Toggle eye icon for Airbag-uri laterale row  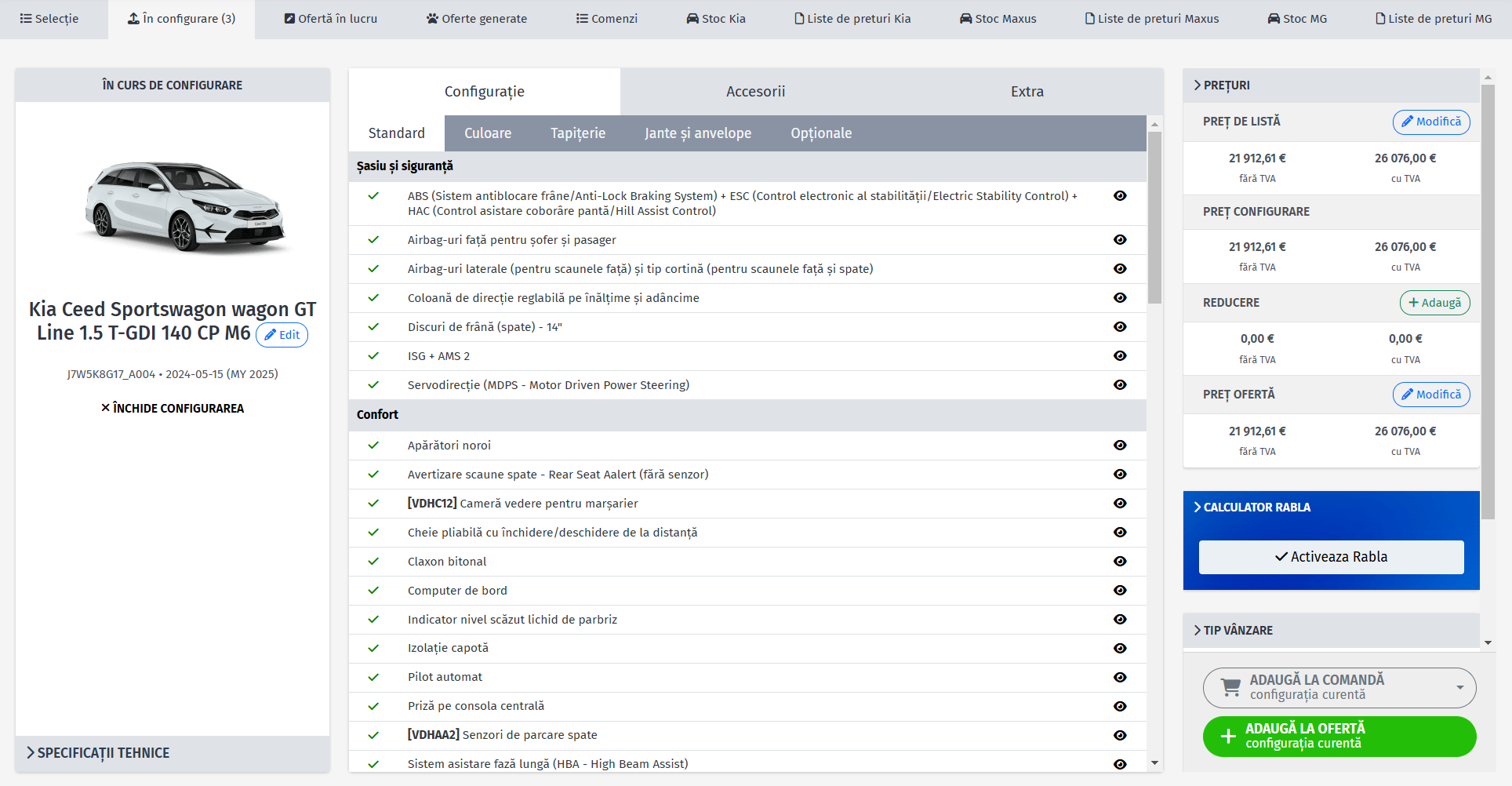(x=1120, y=269)
